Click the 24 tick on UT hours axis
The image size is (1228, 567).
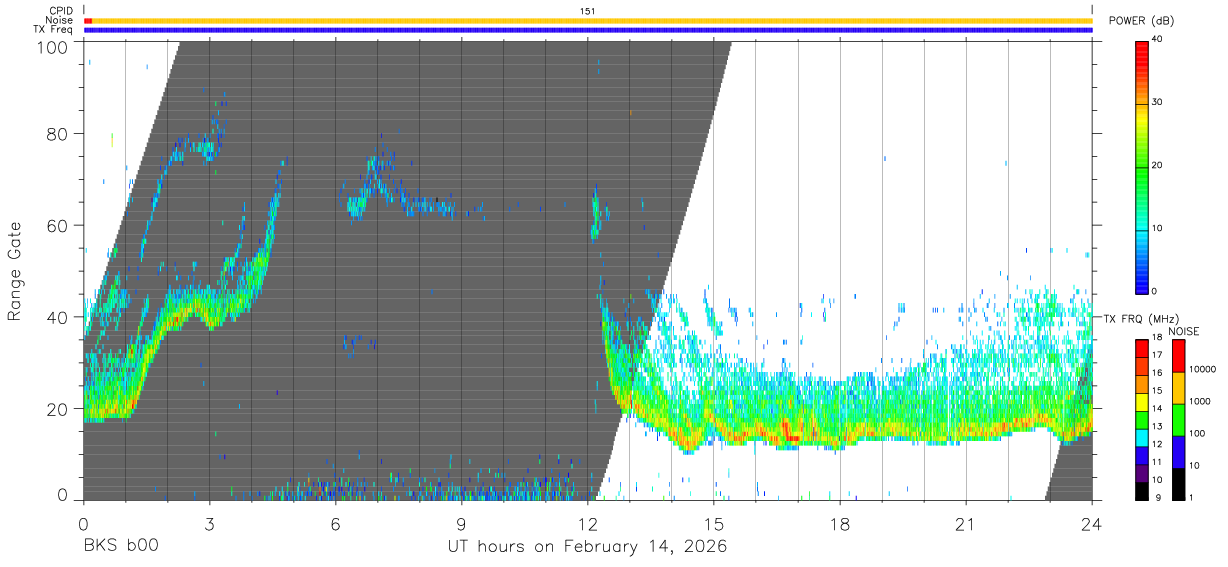click(x=1092, y=524)
